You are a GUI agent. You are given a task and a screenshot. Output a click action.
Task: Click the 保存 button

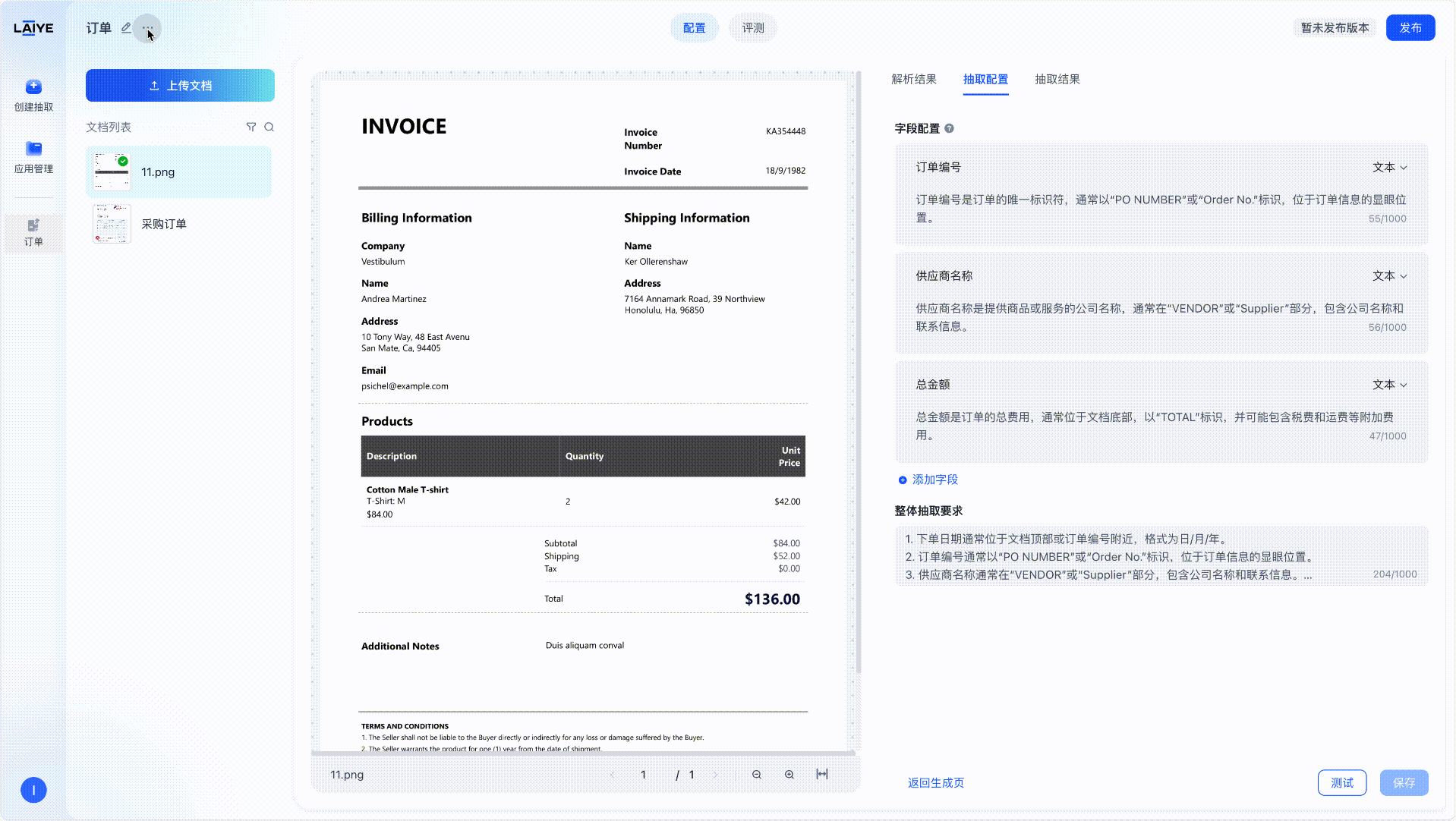coord(1404,782)
